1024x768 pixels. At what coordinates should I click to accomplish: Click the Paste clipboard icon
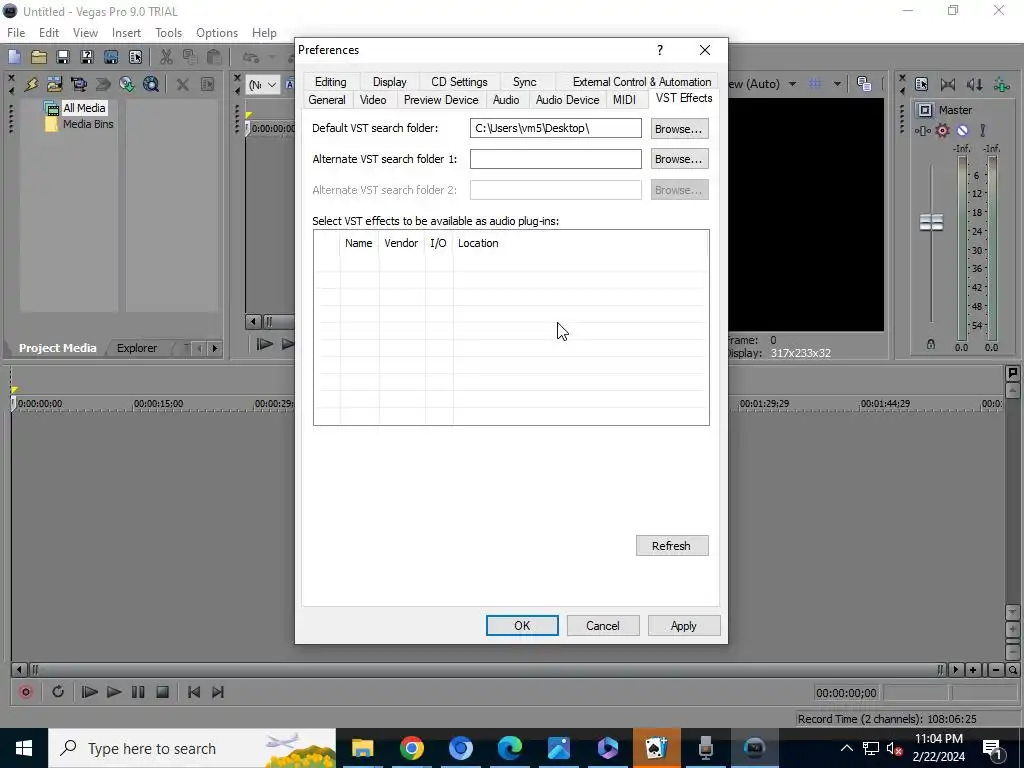(214, 57)
